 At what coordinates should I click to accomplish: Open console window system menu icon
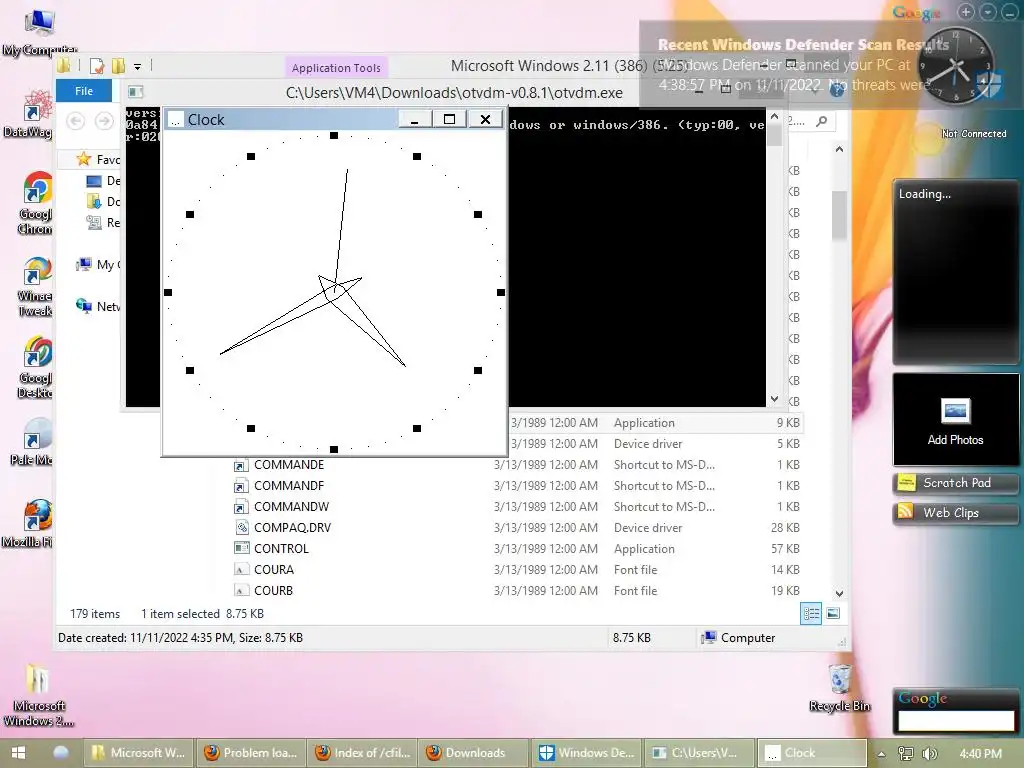coord(135,92)
